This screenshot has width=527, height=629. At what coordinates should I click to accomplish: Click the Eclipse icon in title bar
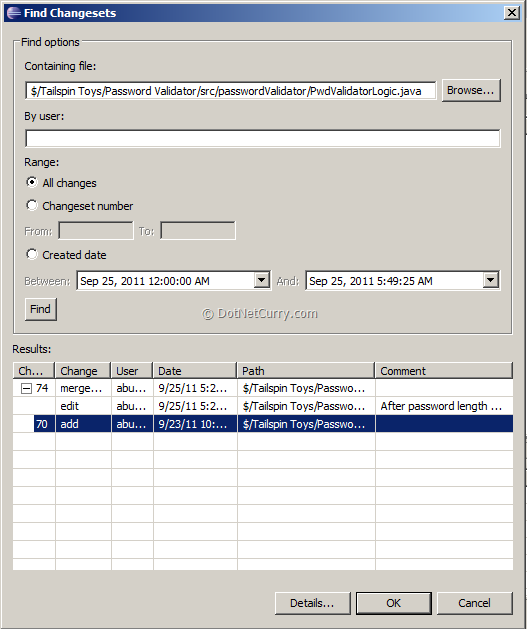pyautogui.click(x=14, y=13)
